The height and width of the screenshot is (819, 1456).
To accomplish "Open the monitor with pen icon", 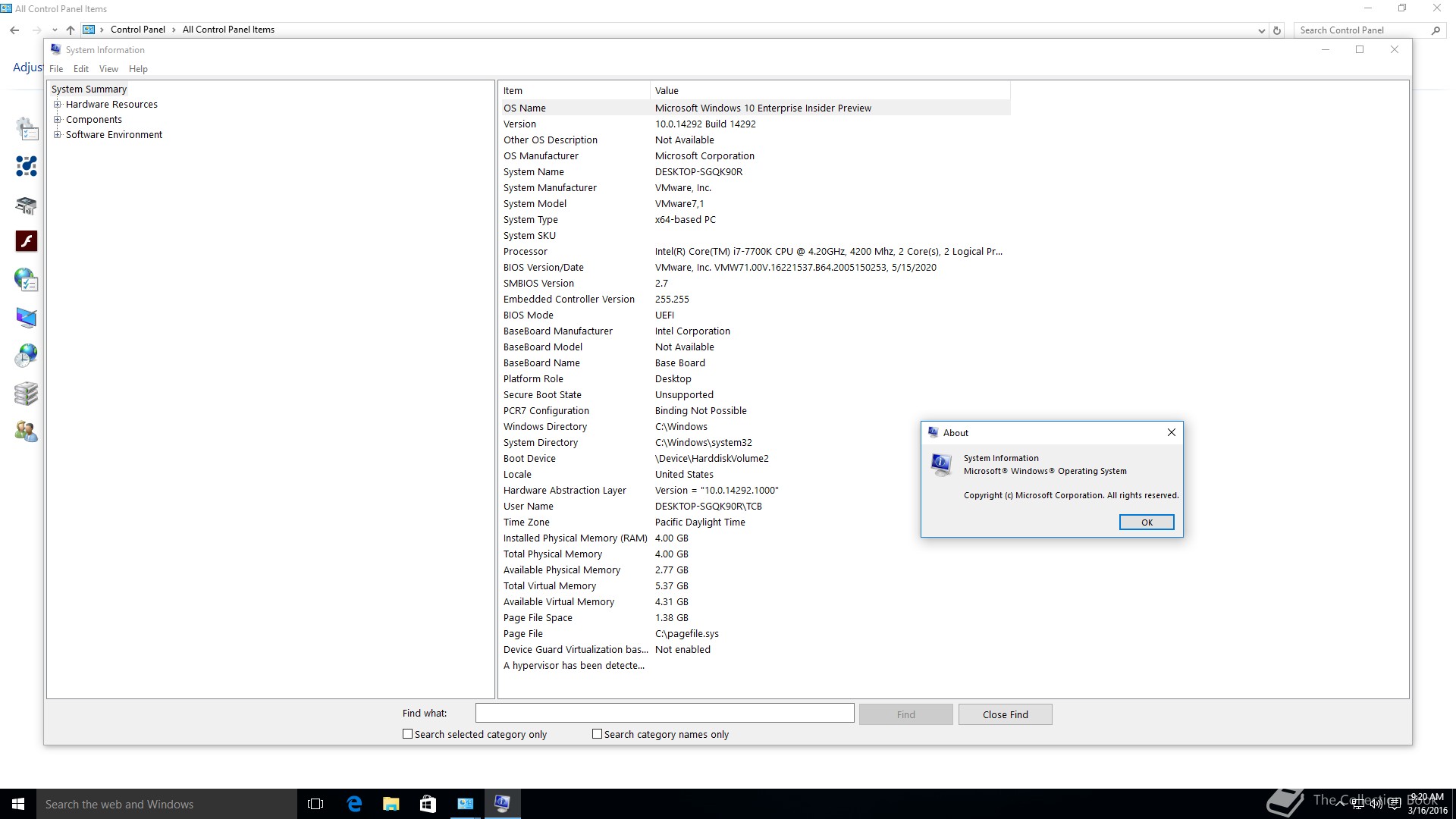I will [27, 318].
